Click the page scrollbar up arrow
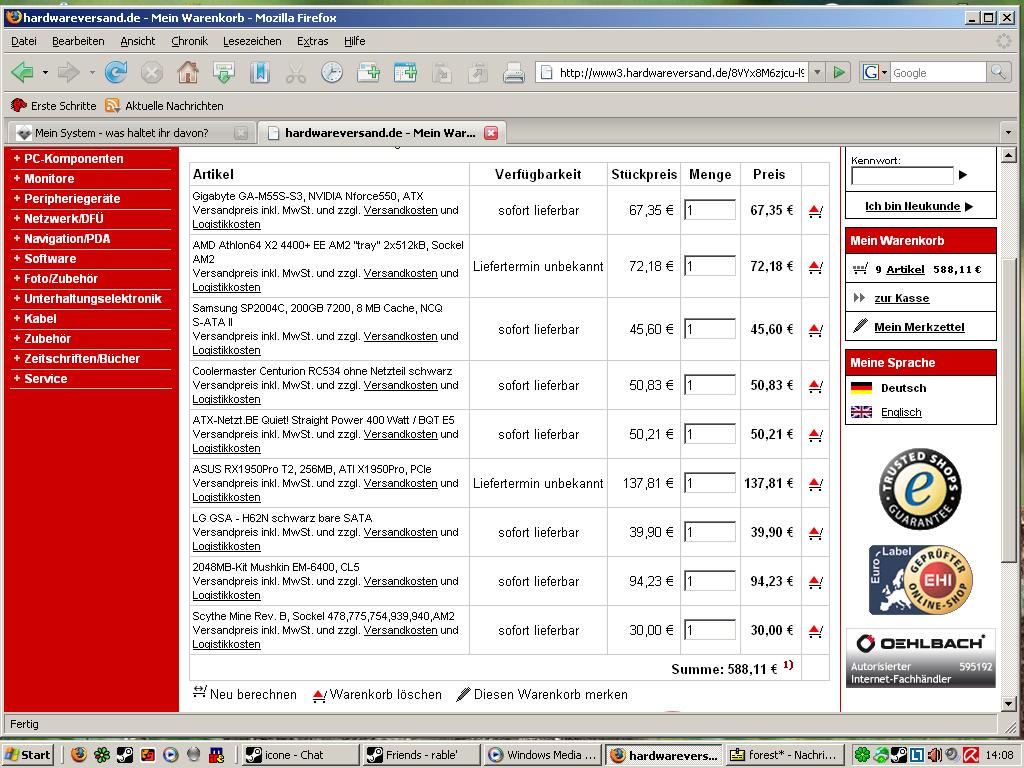Viewport: 1024px width, 768px height. [1008, 155]
